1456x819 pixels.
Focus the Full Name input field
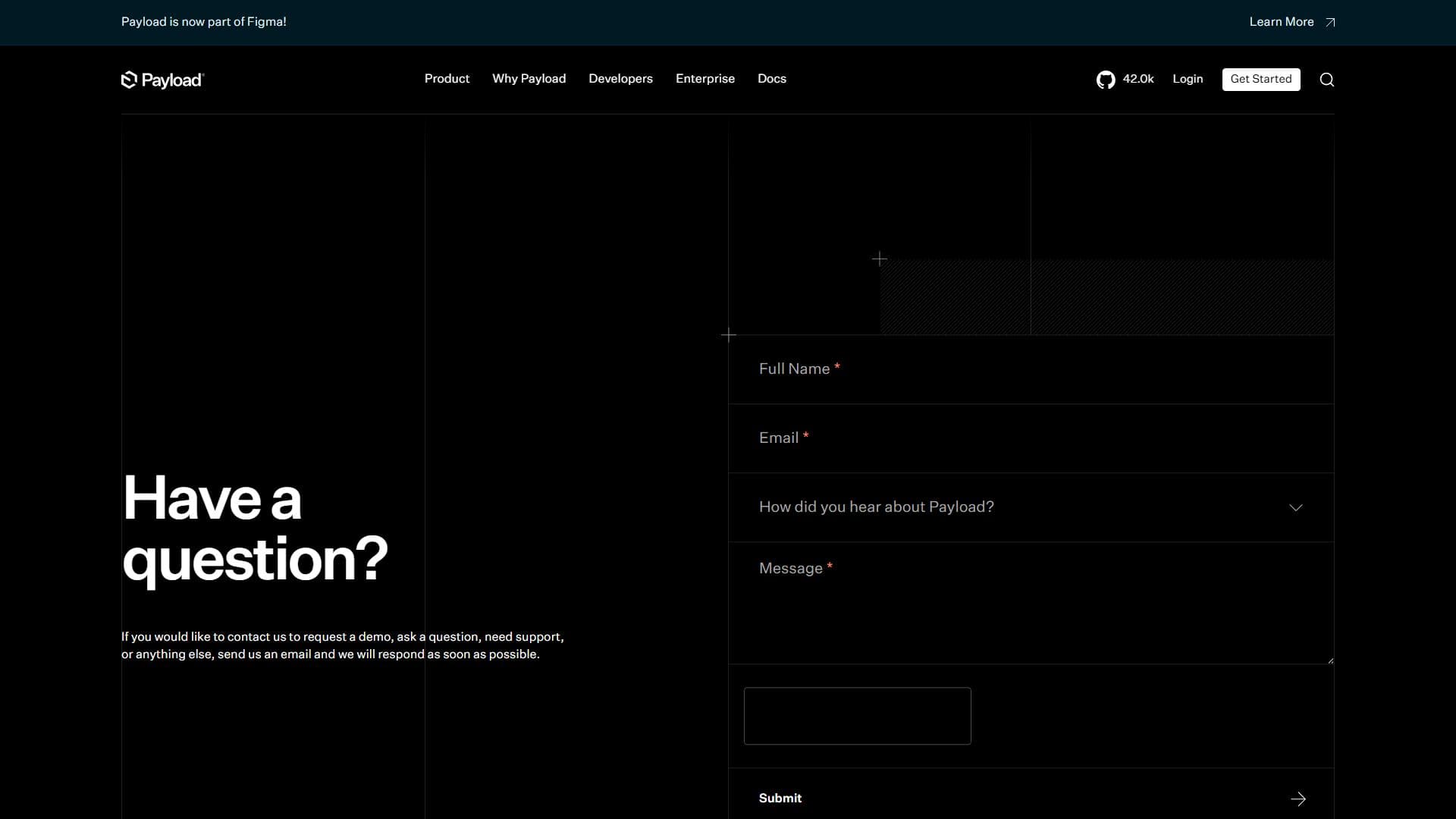coord(1031,370)
